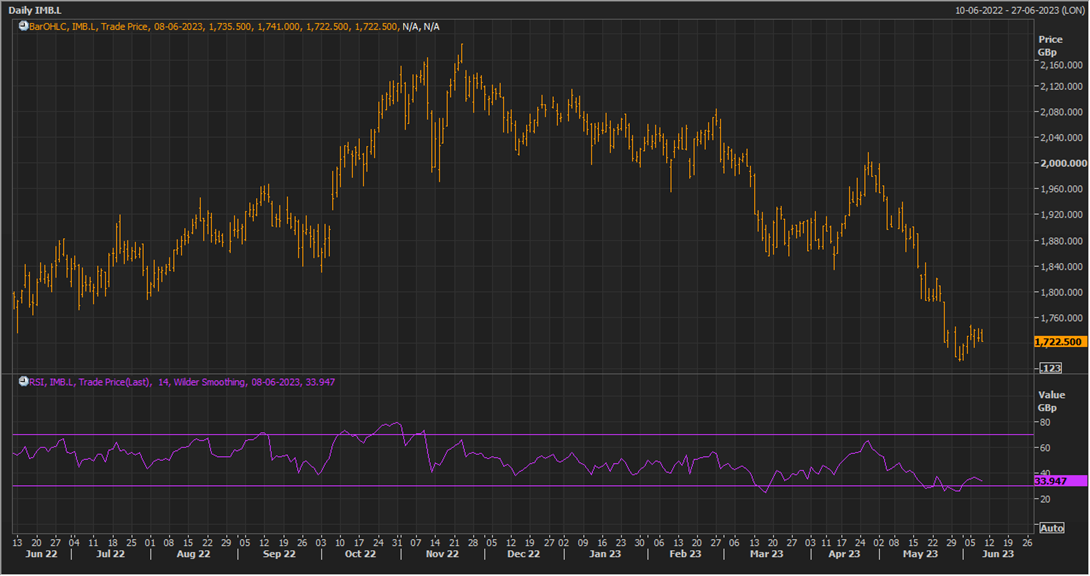The height and width of the screenshot is (576, 1090).
Task: Toggle the 123 scale button on price axis
Action: pos(1050,368)
